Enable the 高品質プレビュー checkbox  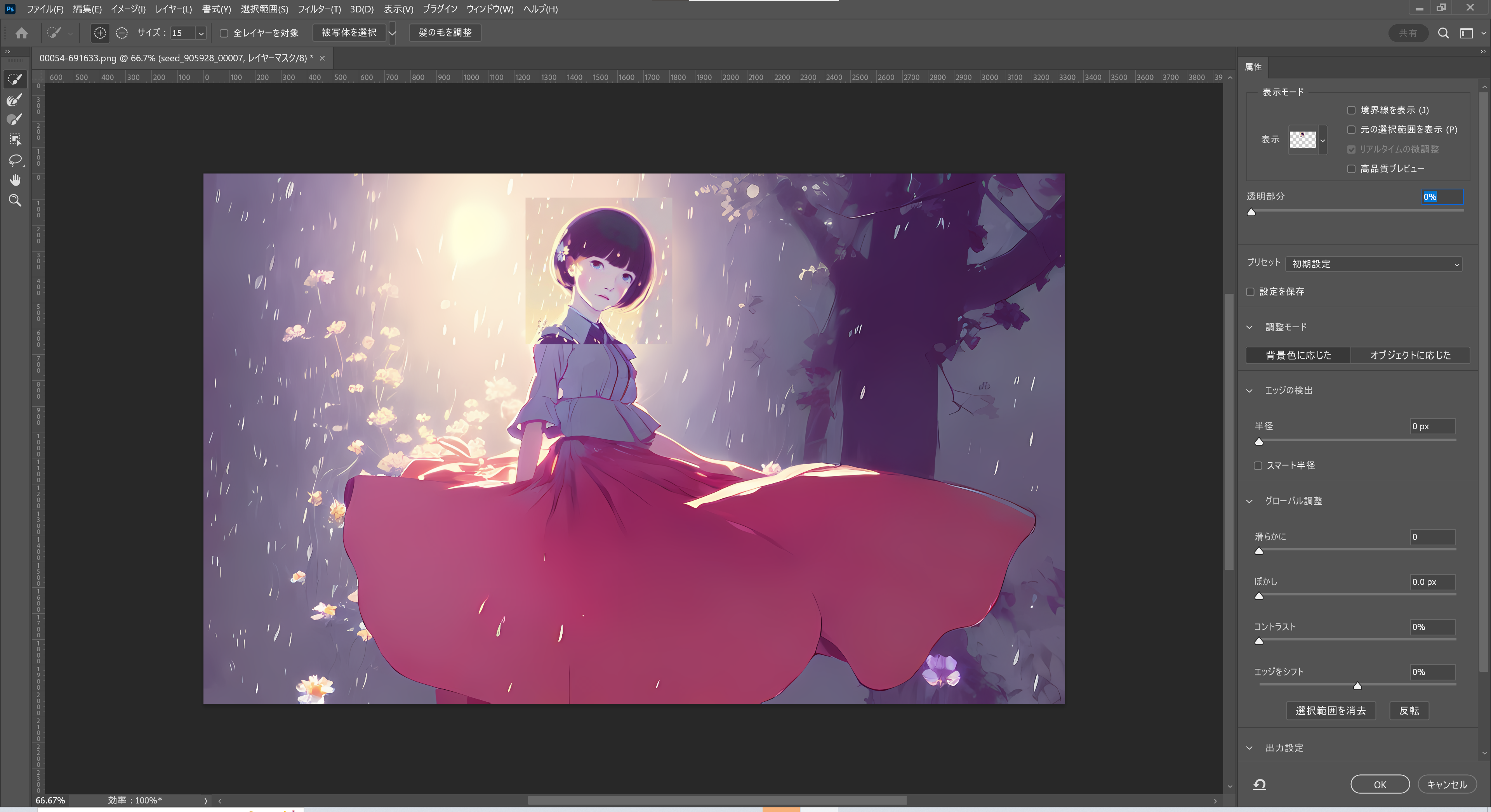click(x=1352, y=168)
